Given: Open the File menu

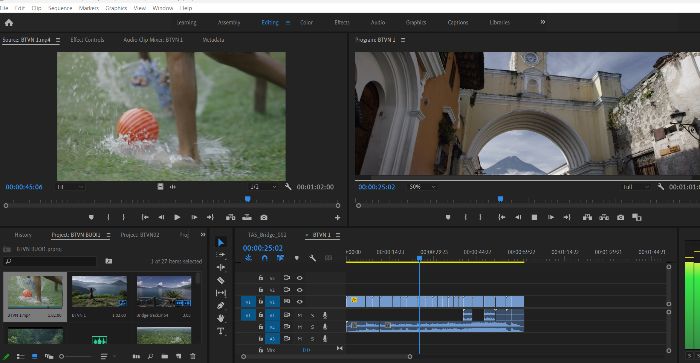Looking at the screenshot, I should 4,8.
